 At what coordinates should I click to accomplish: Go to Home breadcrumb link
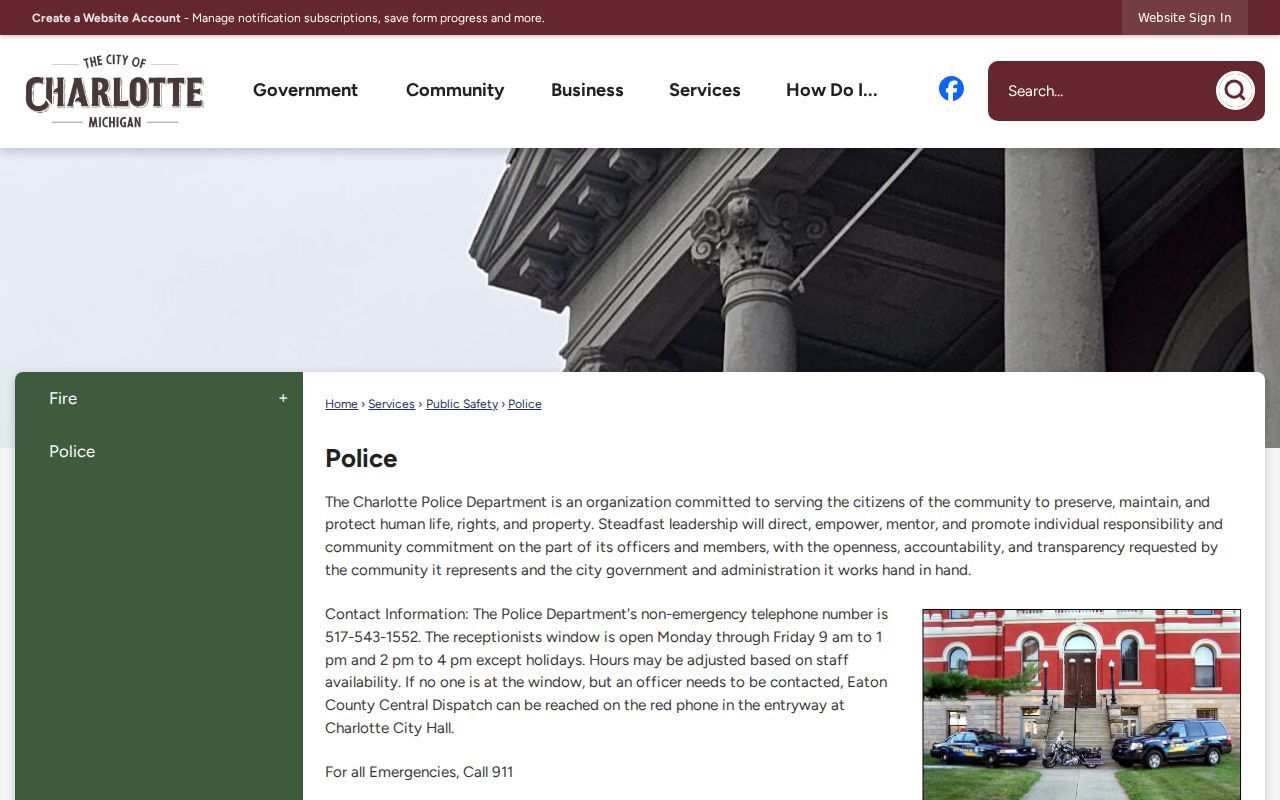pos(341,404)
